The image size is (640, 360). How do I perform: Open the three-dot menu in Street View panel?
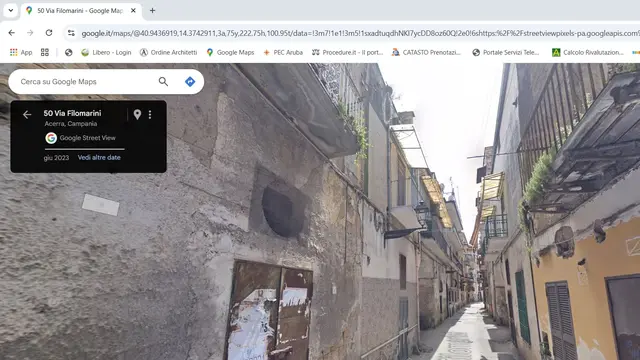[x=150, y=115]
